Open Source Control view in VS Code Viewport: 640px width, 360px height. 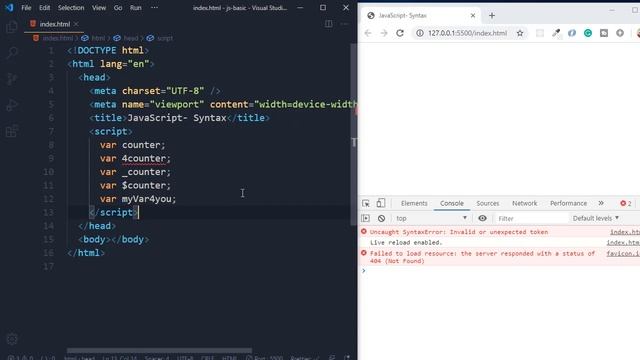(x=12, y=79)
